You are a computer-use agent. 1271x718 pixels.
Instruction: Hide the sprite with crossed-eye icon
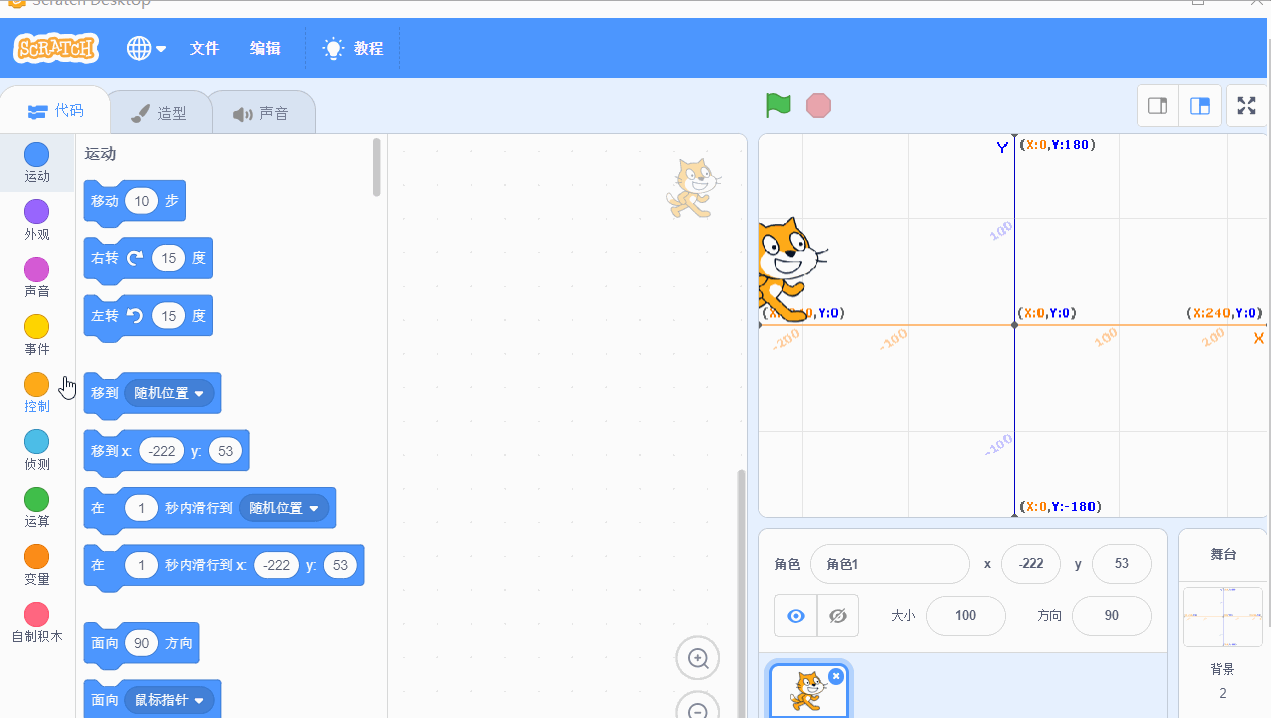(x=838, y=616)
